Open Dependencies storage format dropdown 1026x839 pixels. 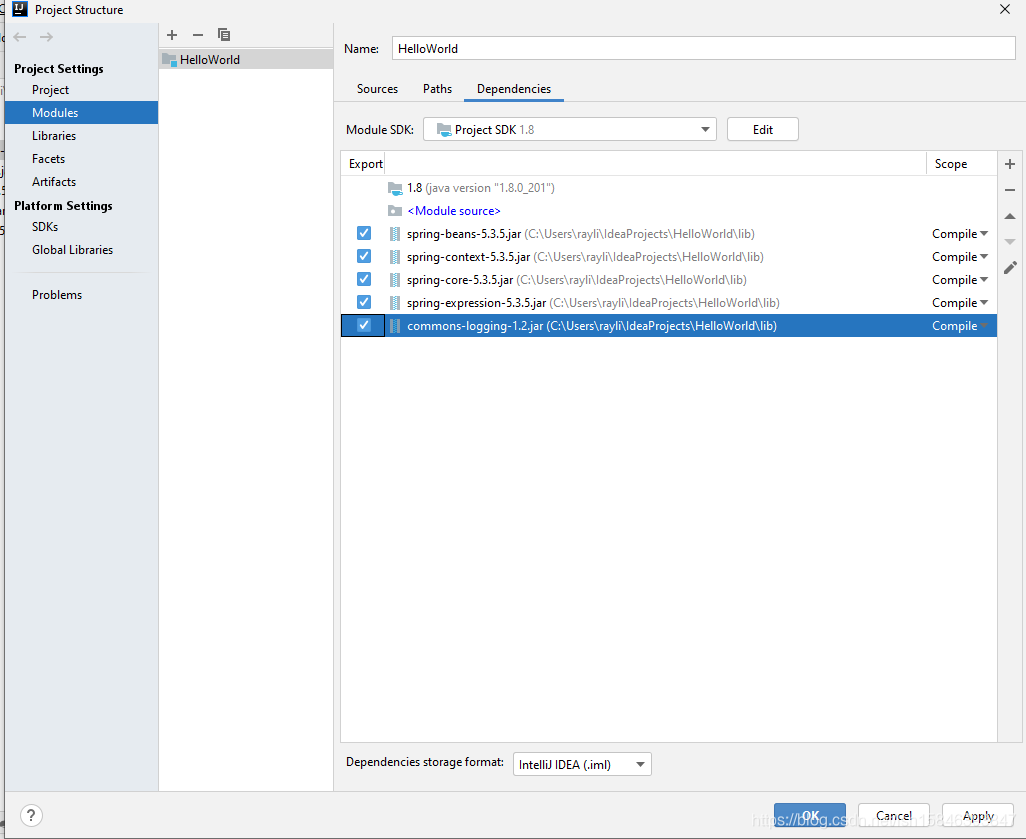point(582,764)
